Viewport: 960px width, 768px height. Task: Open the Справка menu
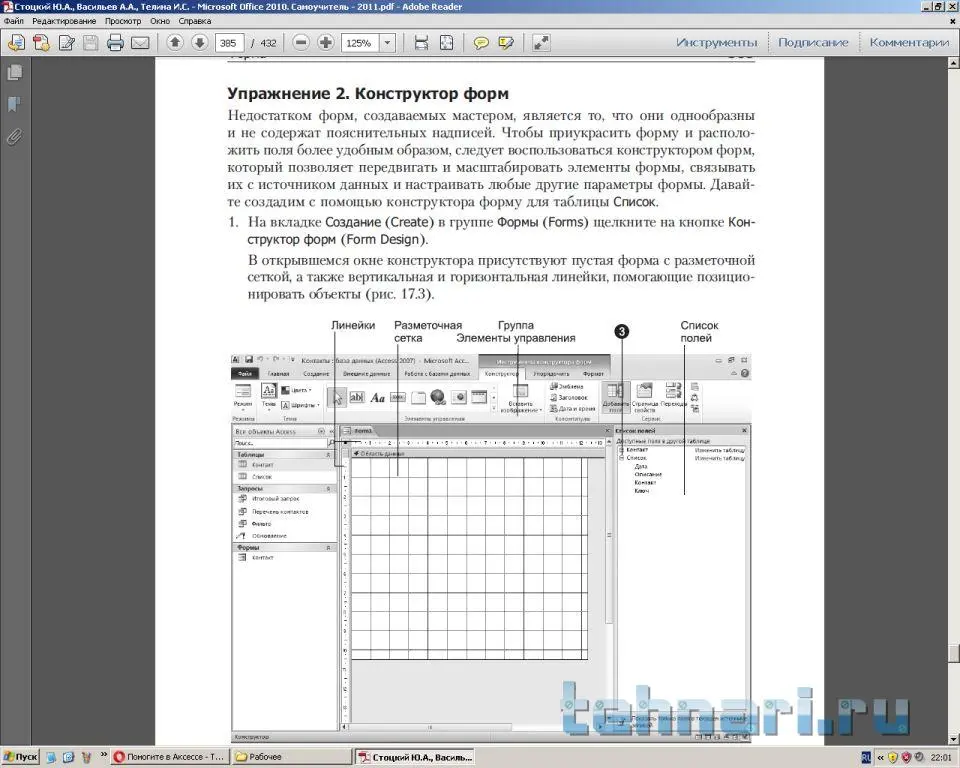click(x=195, y=21)
